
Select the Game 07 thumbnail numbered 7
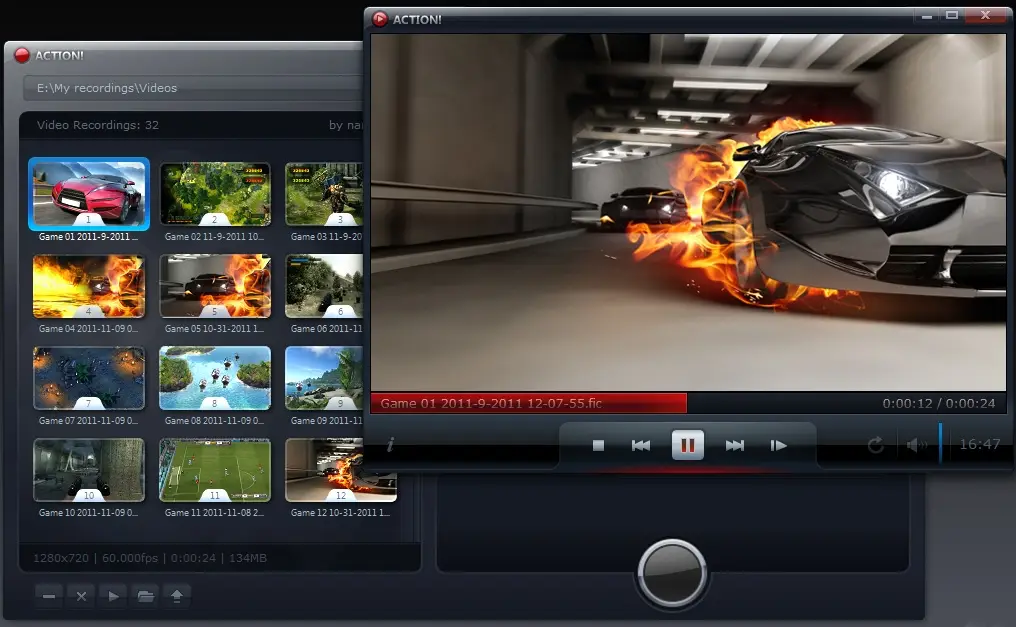coord(89,378)
